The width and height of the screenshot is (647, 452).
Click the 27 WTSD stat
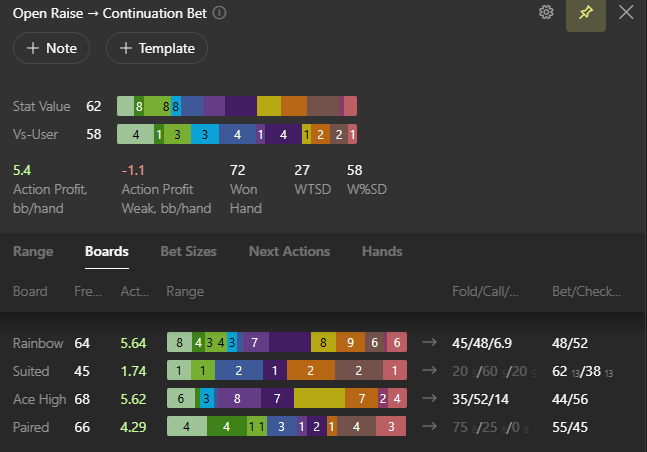click(302, 170)
